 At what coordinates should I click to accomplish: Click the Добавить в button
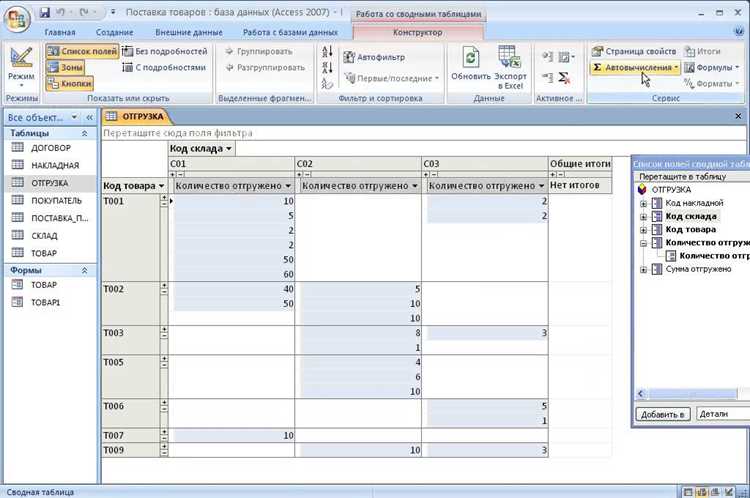click(662, 414)
